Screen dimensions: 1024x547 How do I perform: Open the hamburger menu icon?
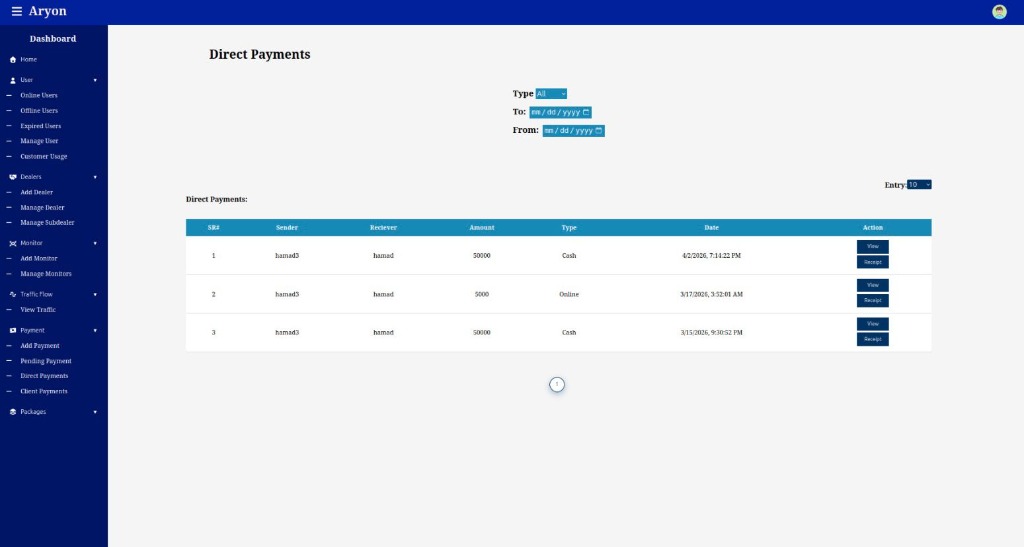point(17,11)
